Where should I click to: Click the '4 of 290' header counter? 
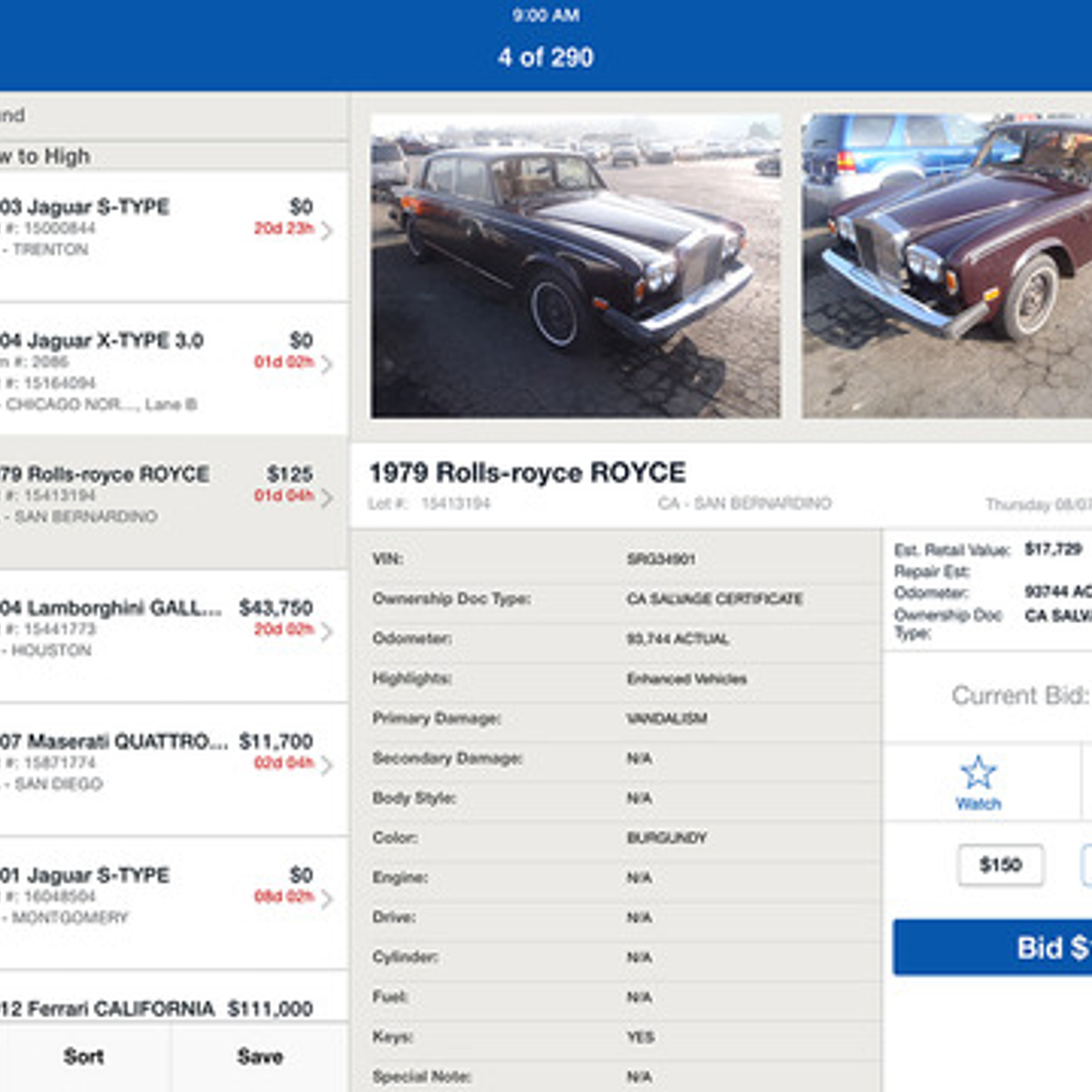(x=545, y=57)
